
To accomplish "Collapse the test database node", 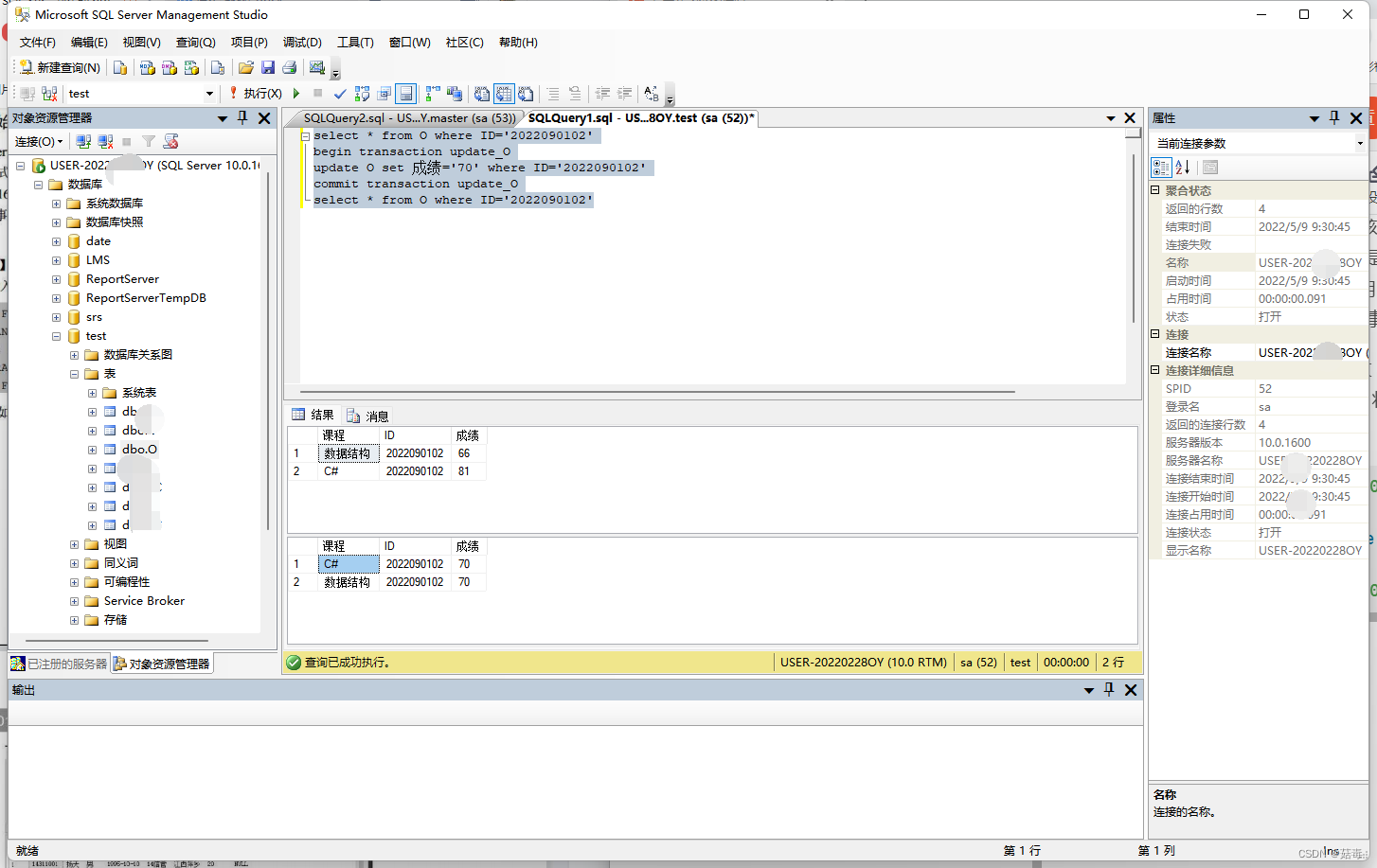I will point(56,336).
